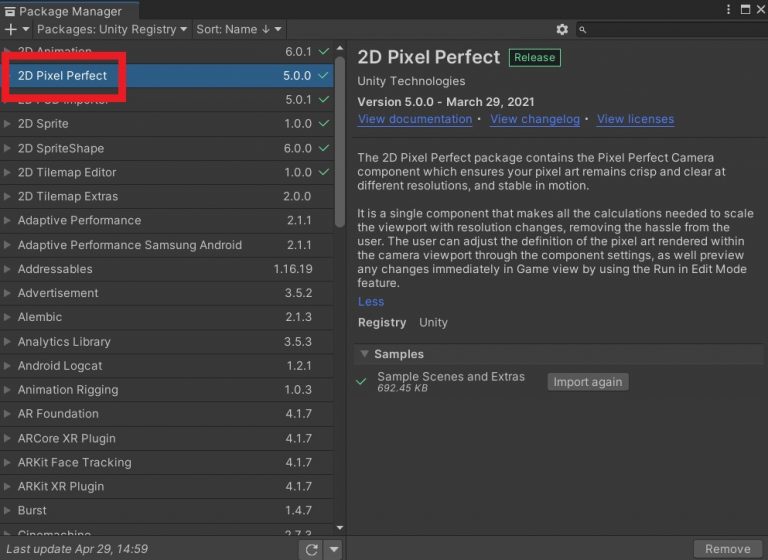Open View licenses link
The width and height of the screenshot is (768, 560).
635,119
